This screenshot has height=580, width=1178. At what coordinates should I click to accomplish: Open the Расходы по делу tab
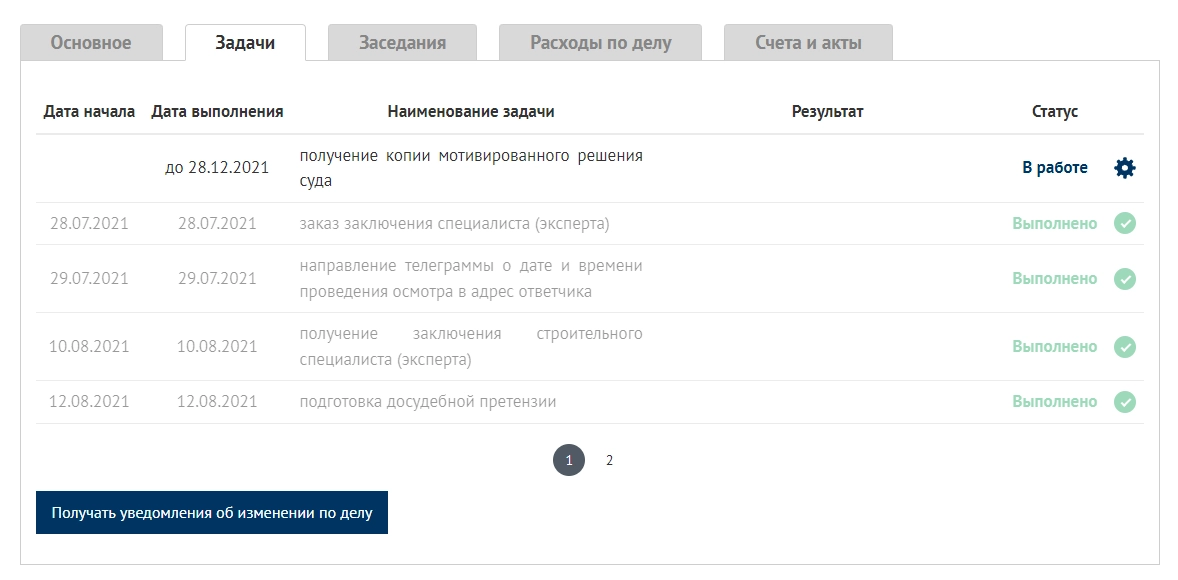[x=600, y=43]
